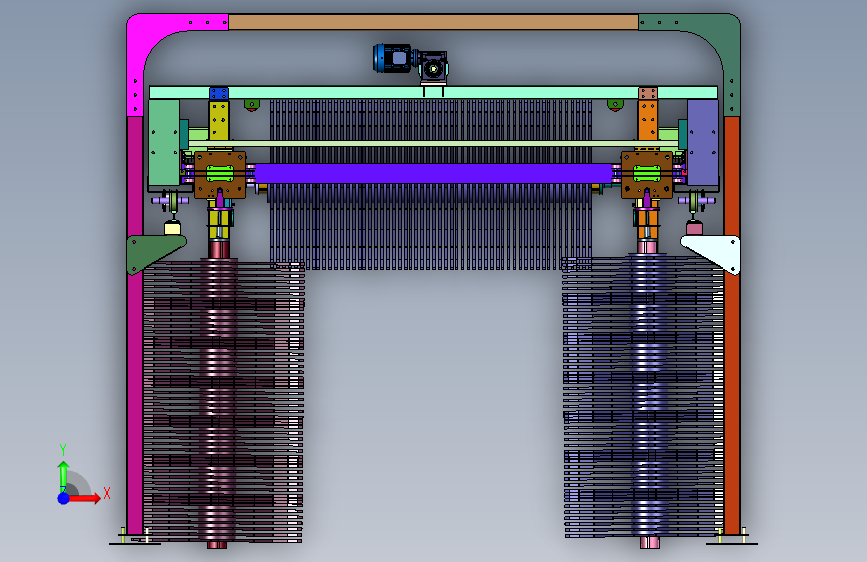
Task: Select the mint green horizontal crossbeam
Action: 433,92
